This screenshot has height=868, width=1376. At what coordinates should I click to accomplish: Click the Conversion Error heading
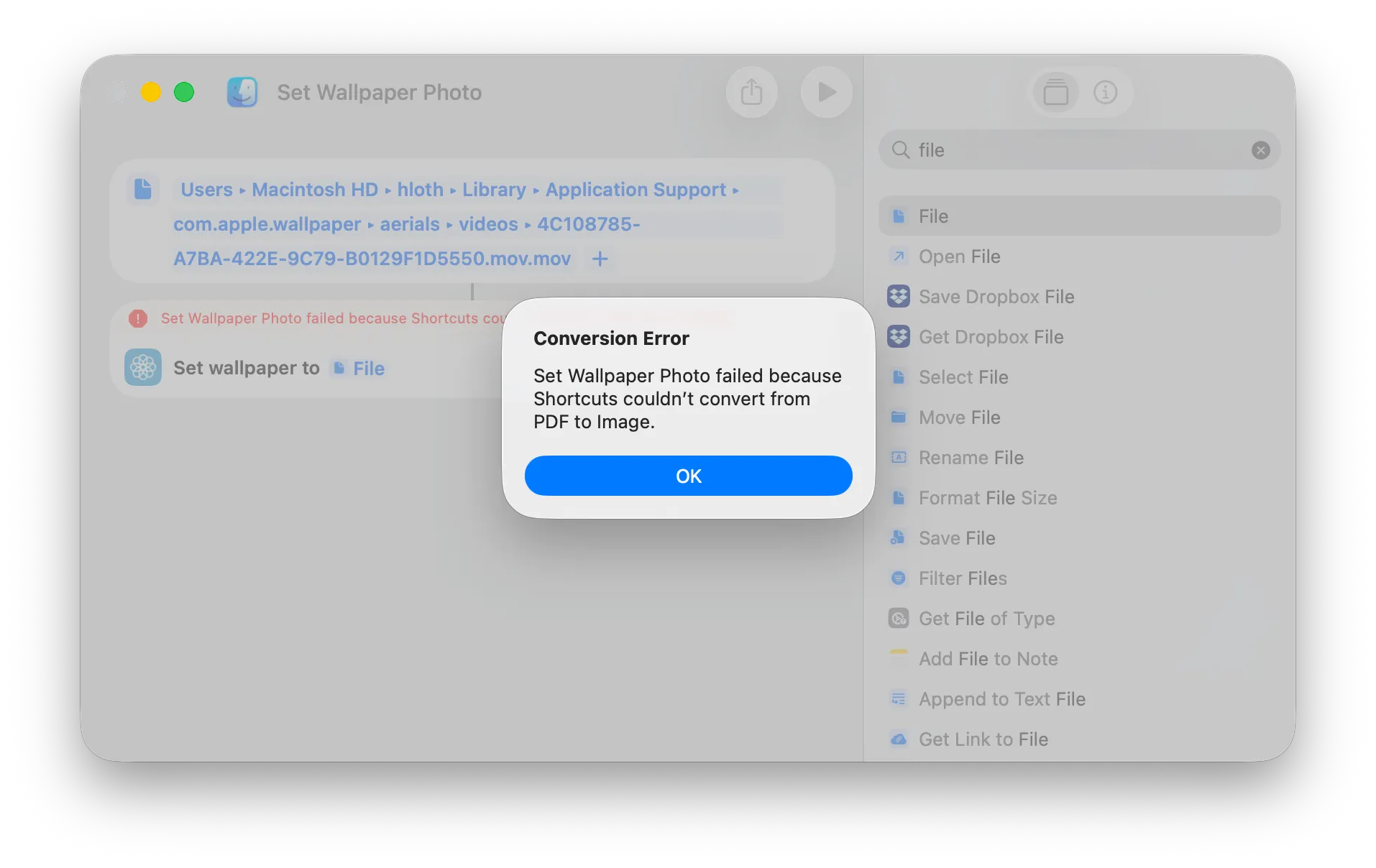tap(611, 338)
